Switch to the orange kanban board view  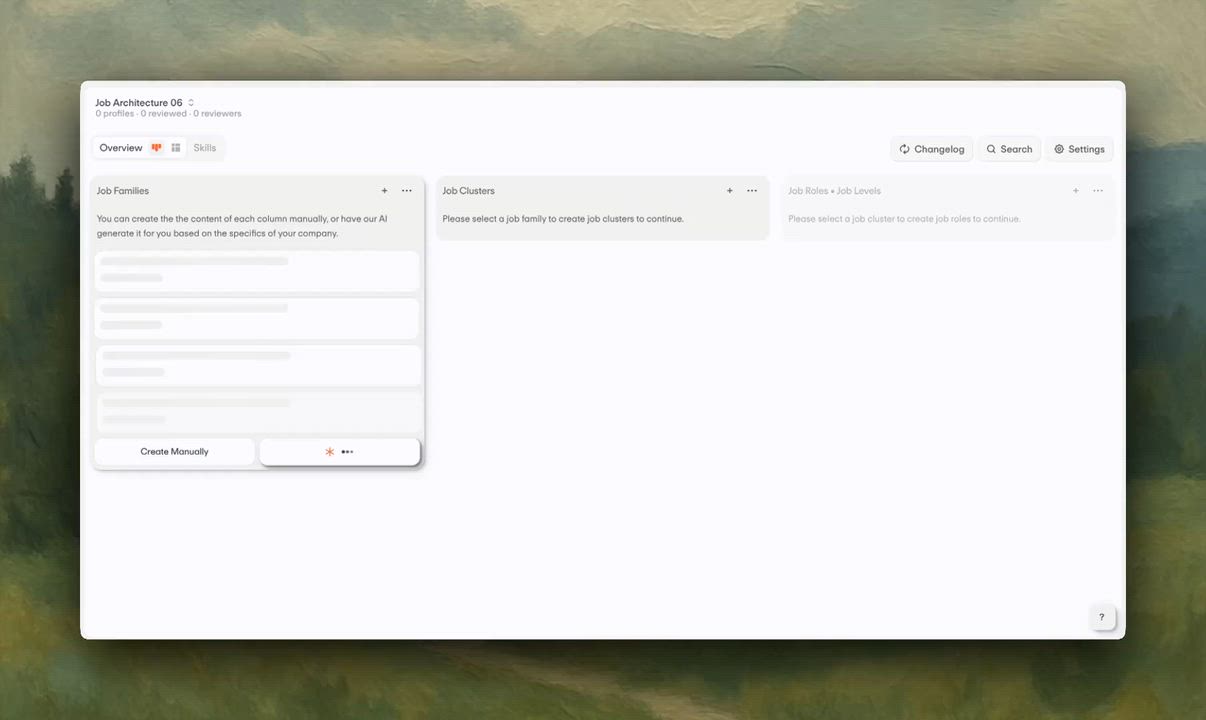[x=156, y=148]
